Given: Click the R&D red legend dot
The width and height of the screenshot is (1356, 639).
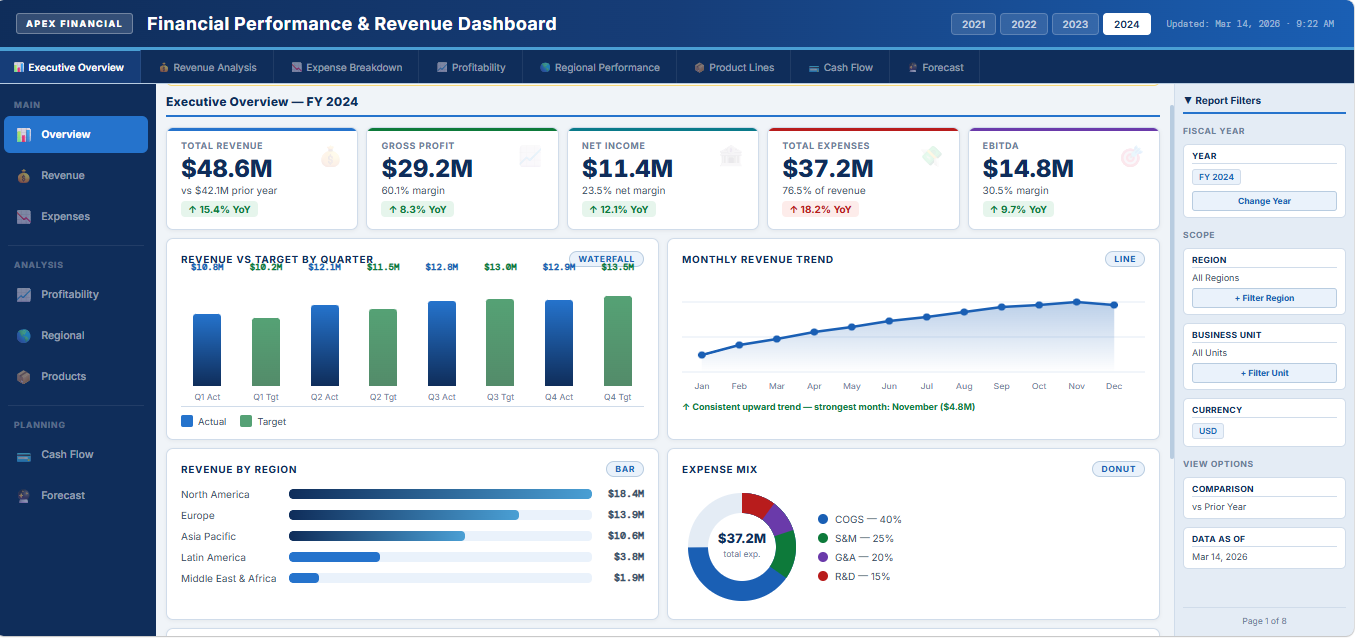Looking at the screenshot, I should point(823,576).
